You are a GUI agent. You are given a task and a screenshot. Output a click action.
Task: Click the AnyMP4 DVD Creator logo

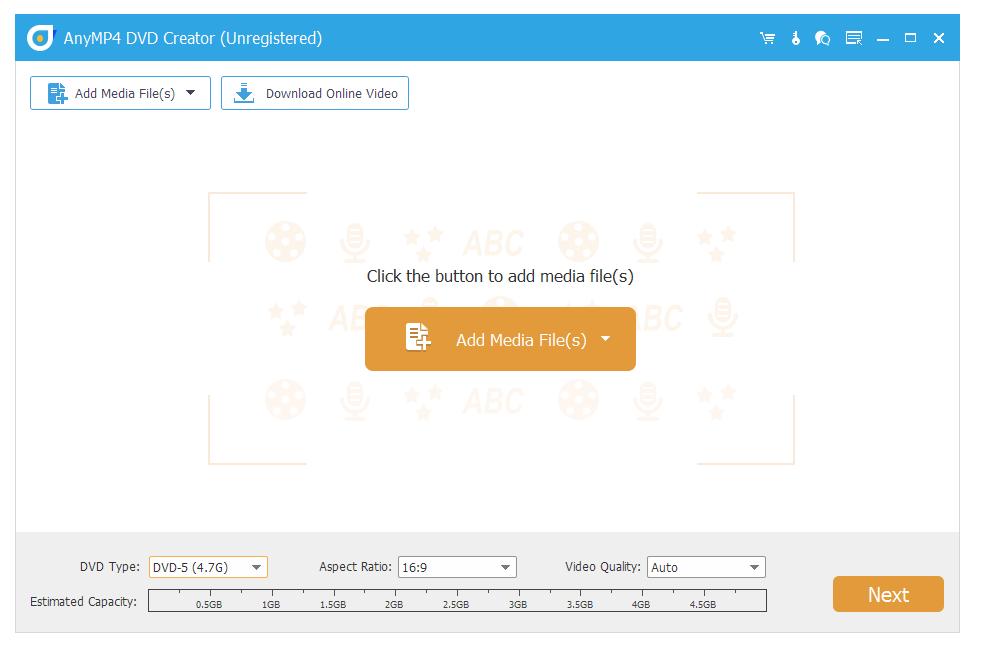(x=41, y=38)
